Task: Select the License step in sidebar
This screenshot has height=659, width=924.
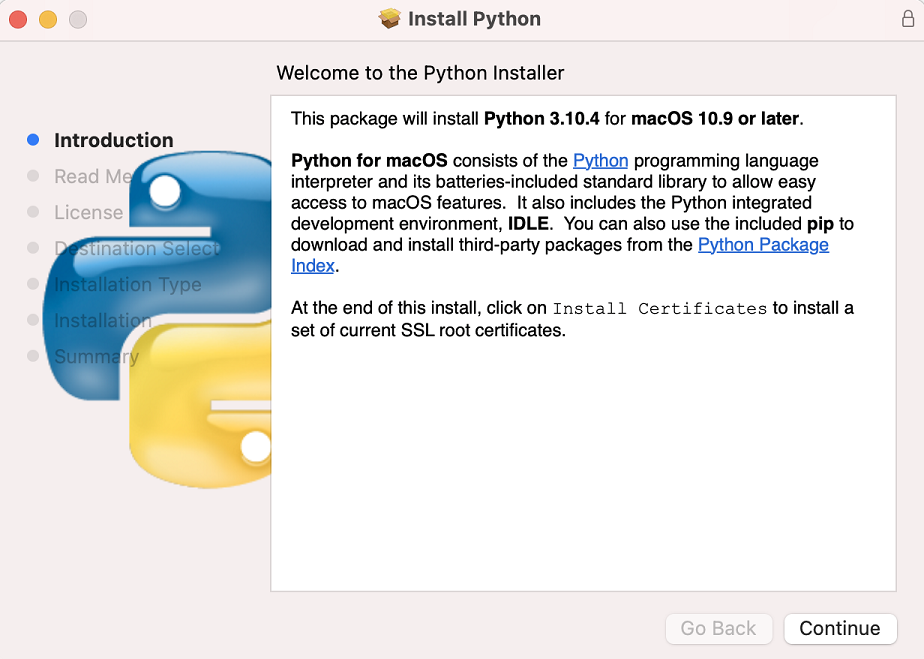Action: click(x=88, y=212)
